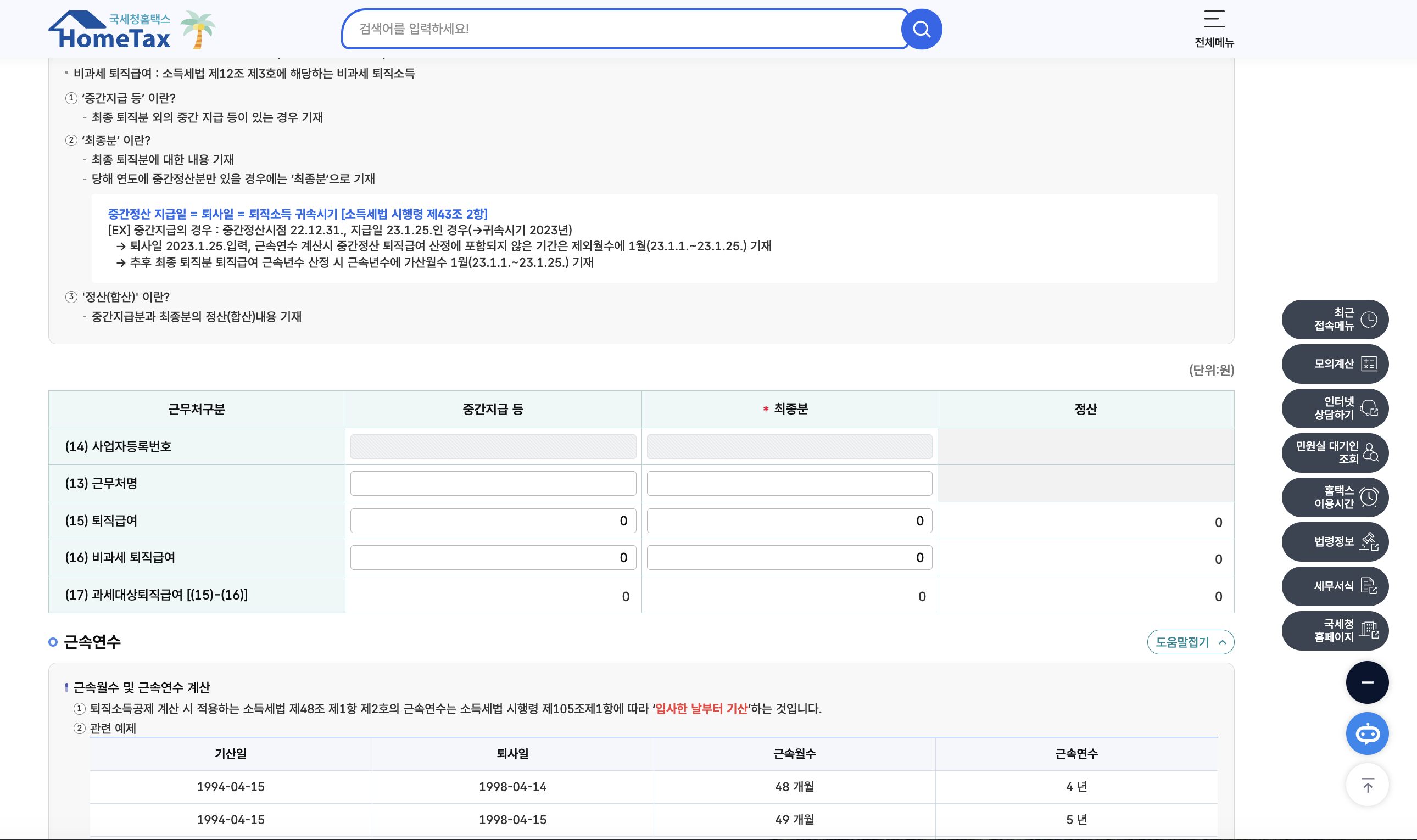Click the 중간지급 등 column header
This screenshot has height=840, width=1417.
pyautogui.click(x=493, y=409)
